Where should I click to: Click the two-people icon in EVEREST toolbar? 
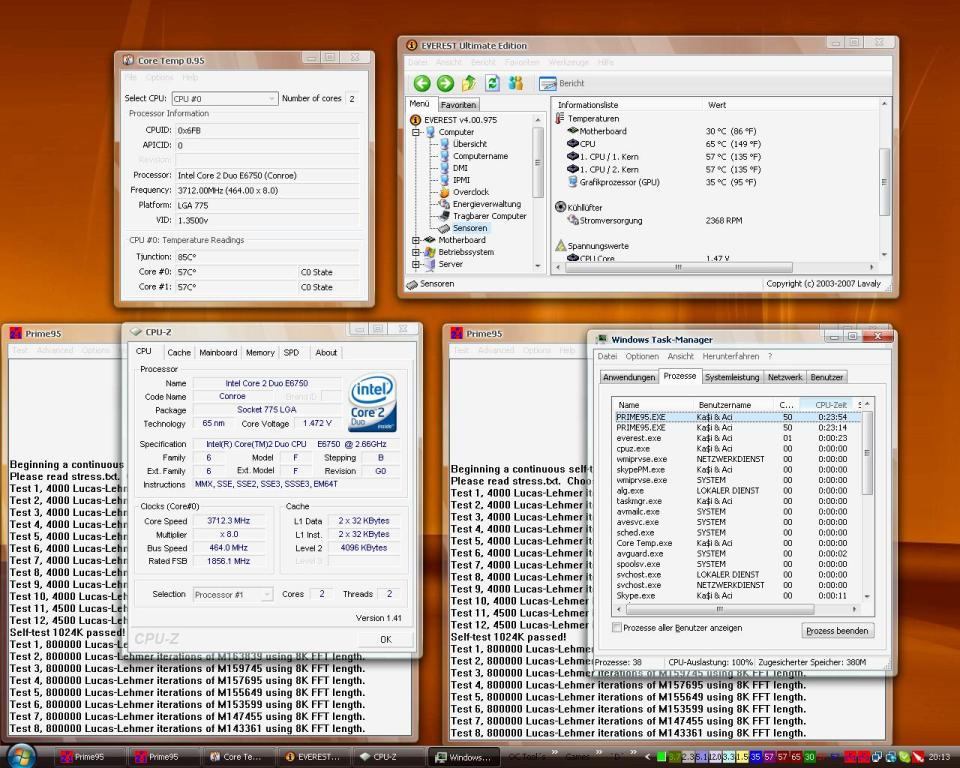(516, 83)
